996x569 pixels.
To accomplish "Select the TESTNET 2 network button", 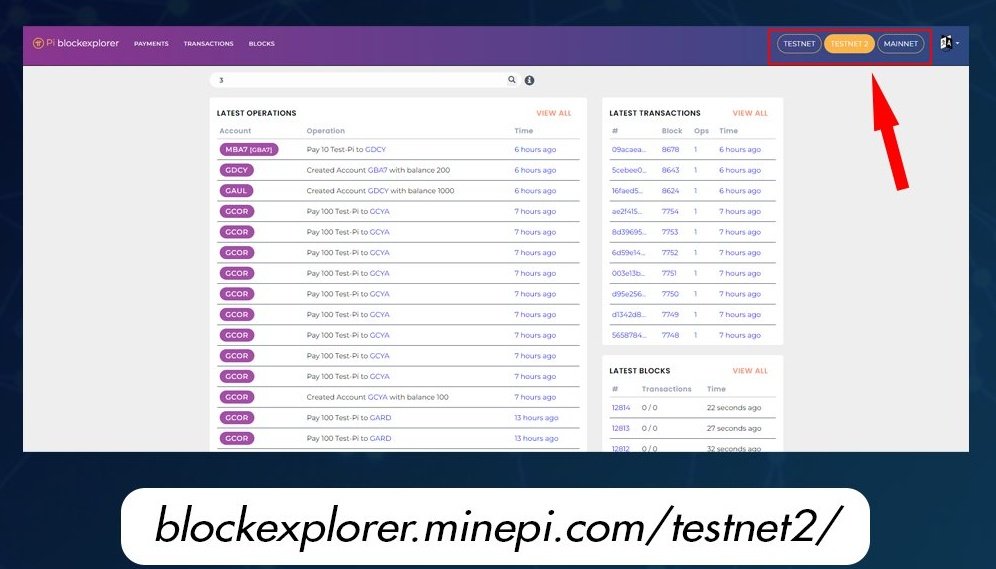I will click(849, 44).
